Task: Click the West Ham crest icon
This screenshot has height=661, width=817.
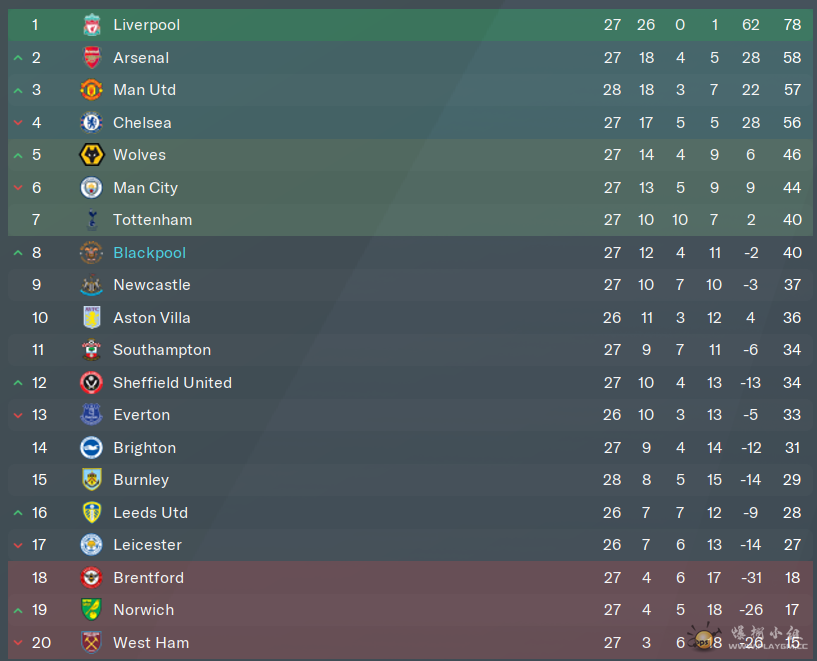Action: tap(92, 643)
